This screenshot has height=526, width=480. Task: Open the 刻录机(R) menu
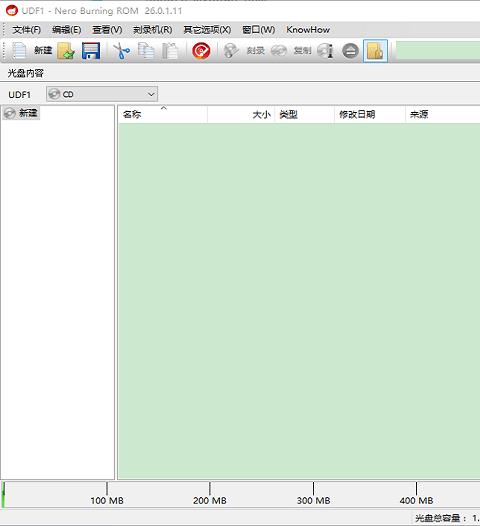153,30
